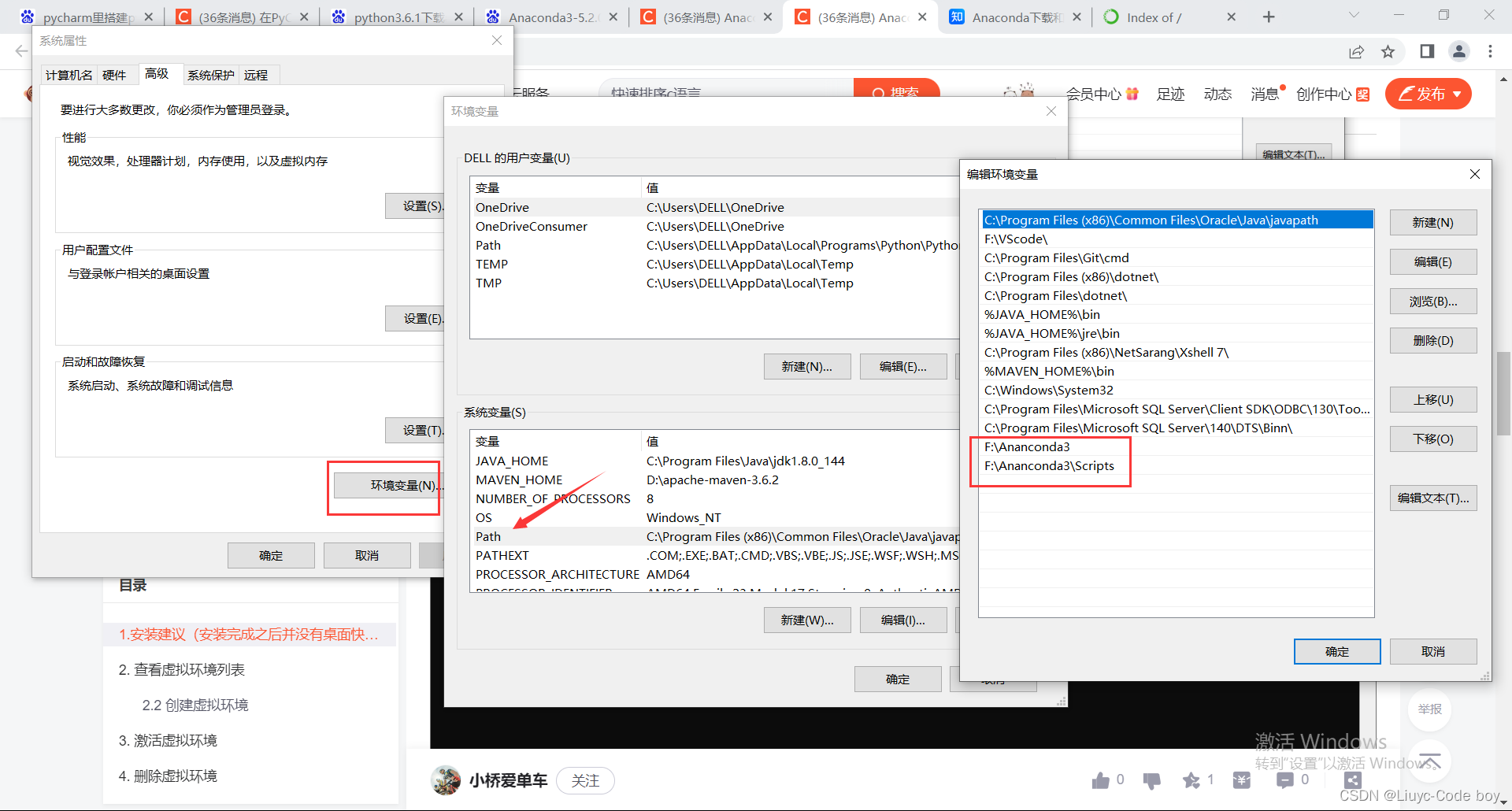This screenshot has height=811, width=1512.
Task: Select C:\Windows\System32 path entry
Action: click(1177, 391)
